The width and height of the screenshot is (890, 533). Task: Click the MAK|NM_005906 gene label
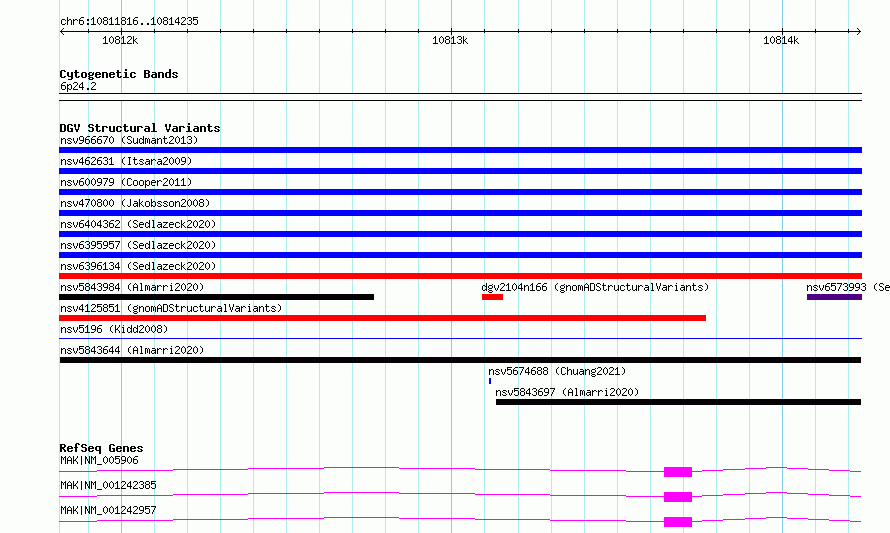99,460
